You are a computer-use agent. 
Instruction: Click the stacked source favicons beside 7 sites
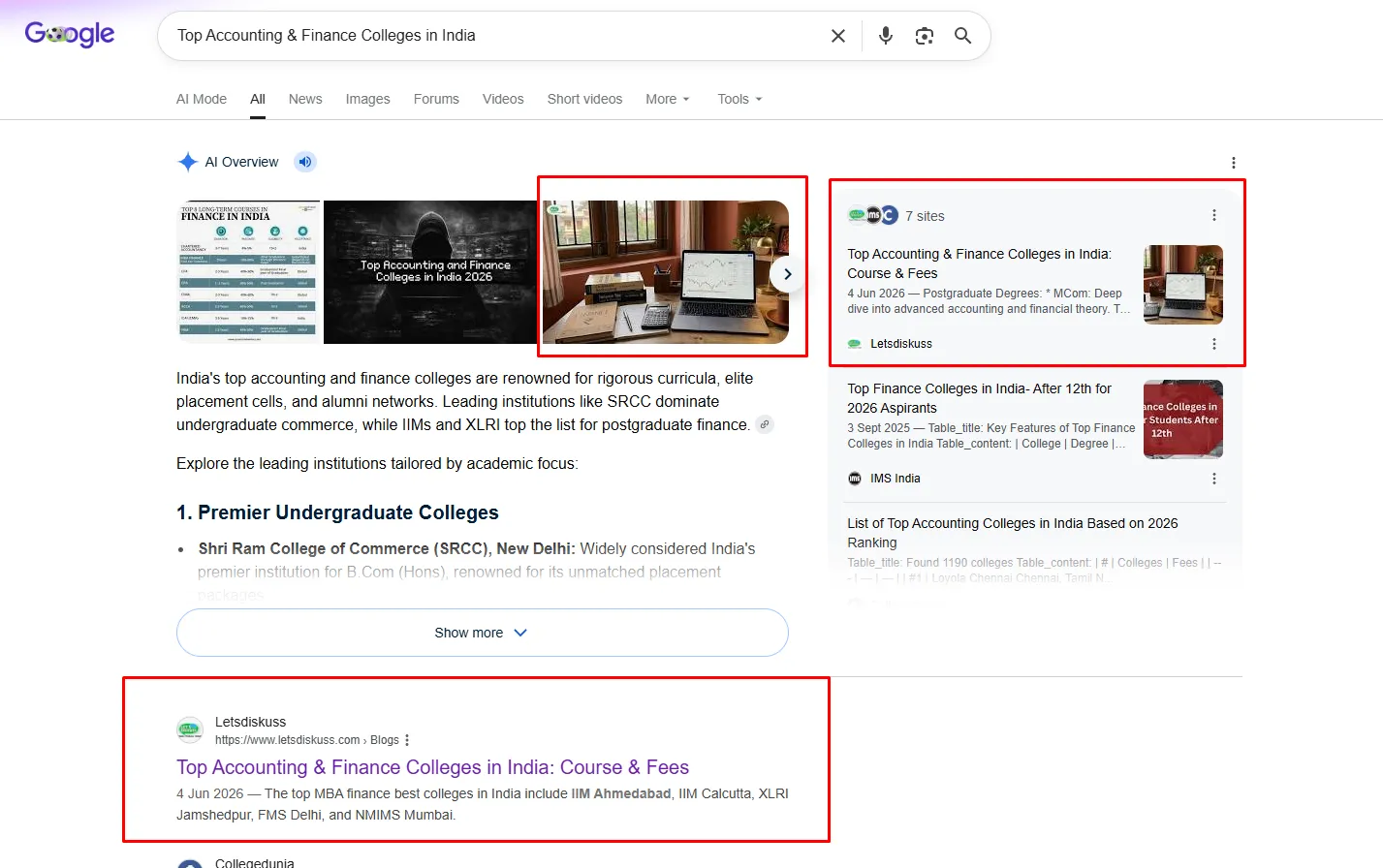tap(873, 215)
